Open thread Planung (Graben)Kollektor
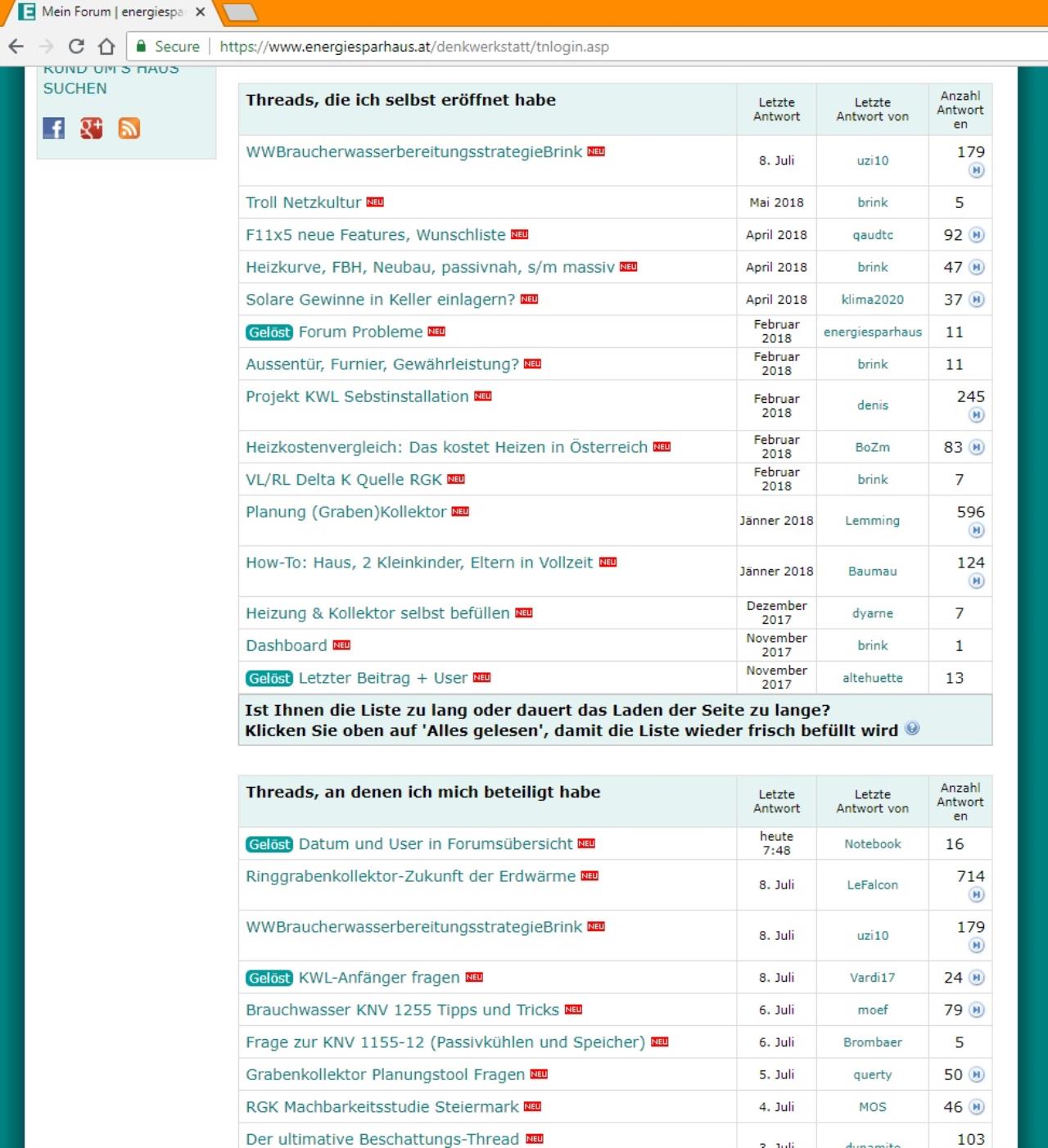The height and width of the screenshot is (1148, 1048). pos(346,512)
